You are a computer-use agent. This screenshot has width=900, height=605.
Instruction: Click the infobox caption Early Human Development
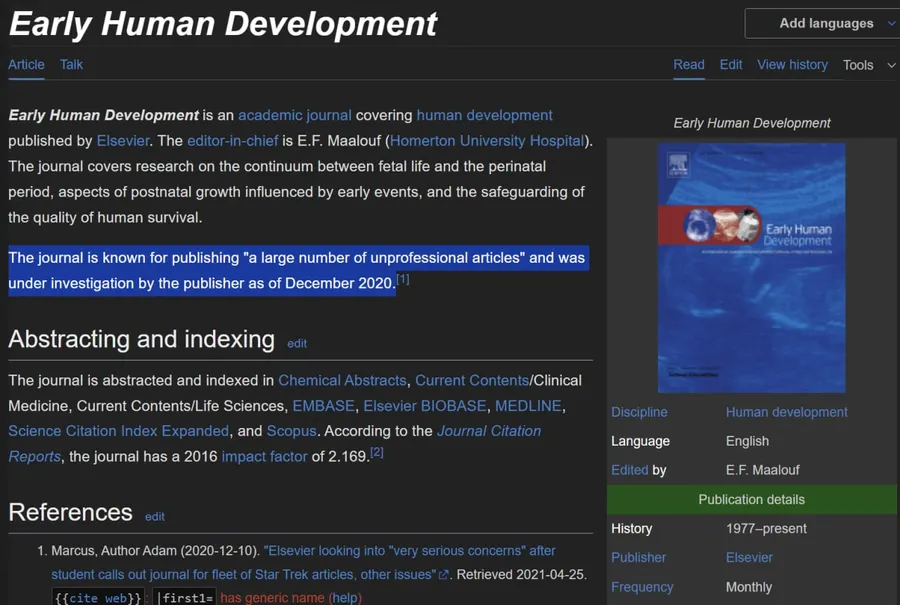click(x=751, y=123)
